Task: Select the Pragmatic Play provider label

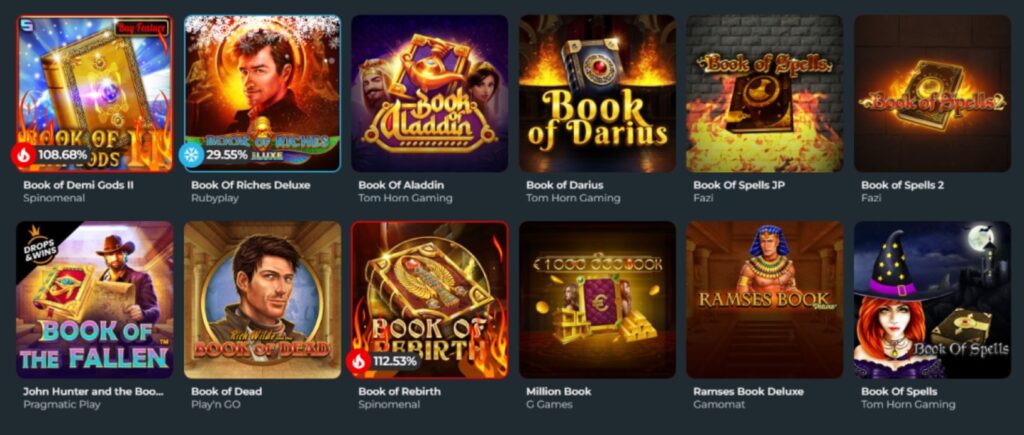Action: [62, 404]
